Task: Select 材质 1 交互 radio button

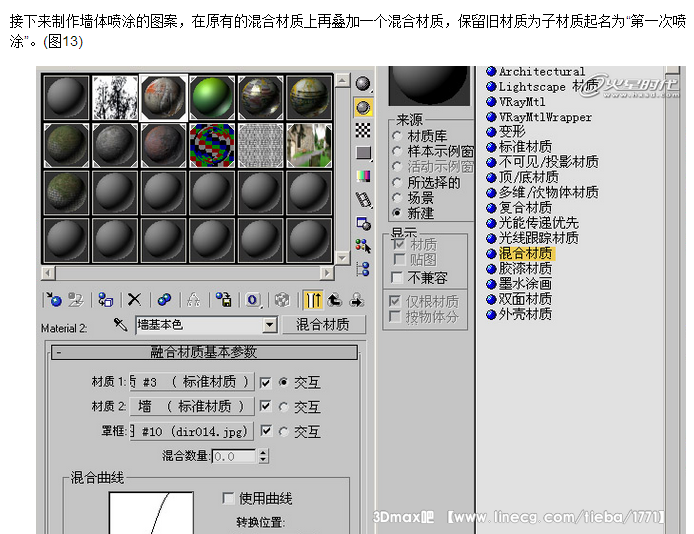Action: [x=284, y=382]
